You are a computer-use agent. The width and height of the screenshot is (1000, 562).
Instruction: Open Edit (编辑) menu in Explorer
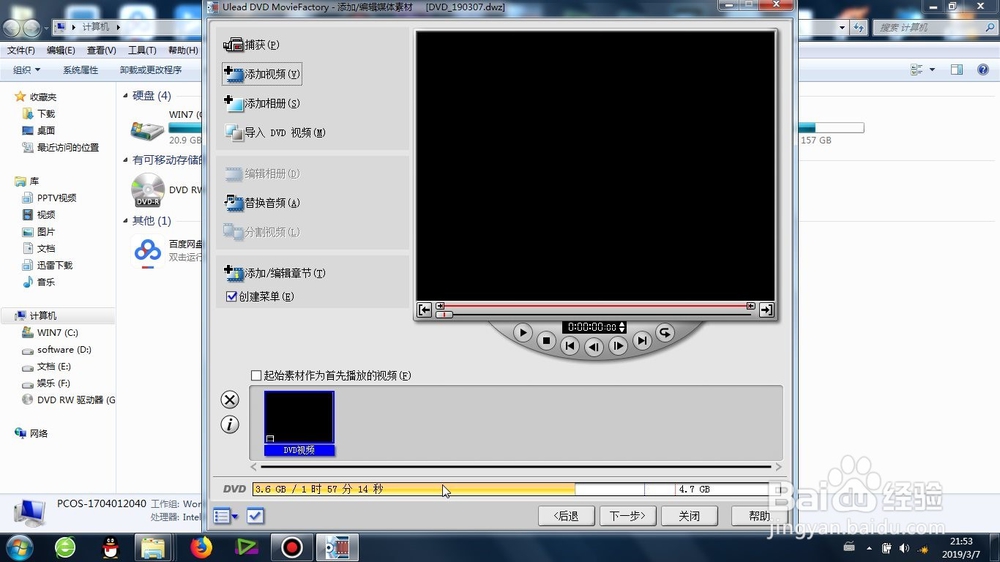point(61,50)
